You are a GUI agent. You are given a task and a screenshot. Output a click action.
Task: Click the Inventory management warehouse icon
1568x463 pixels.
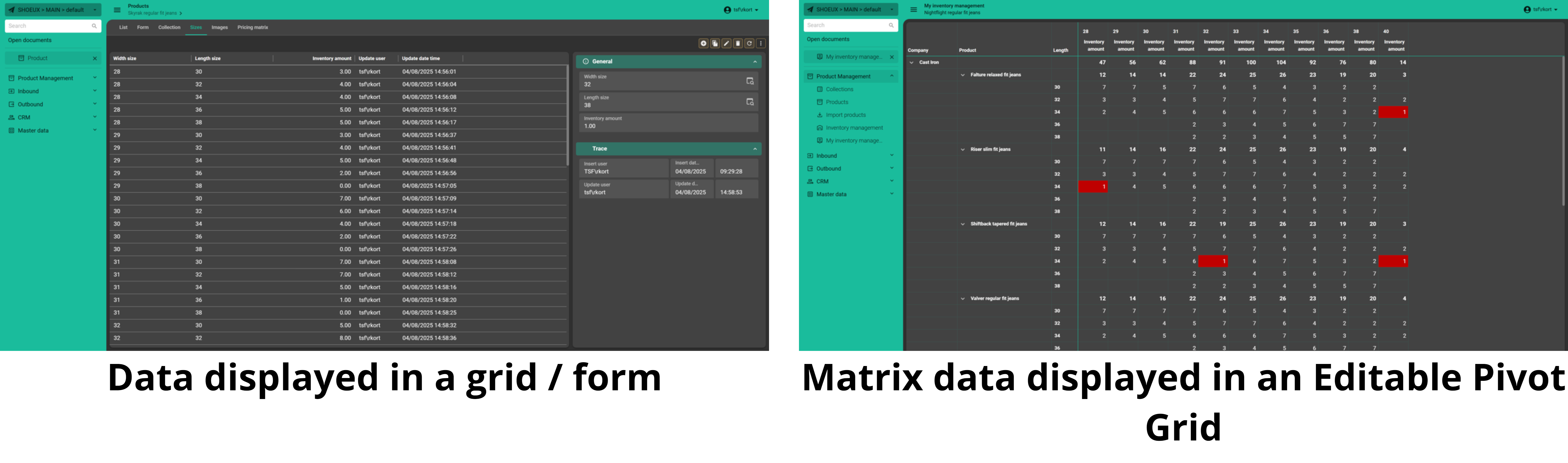820,128
